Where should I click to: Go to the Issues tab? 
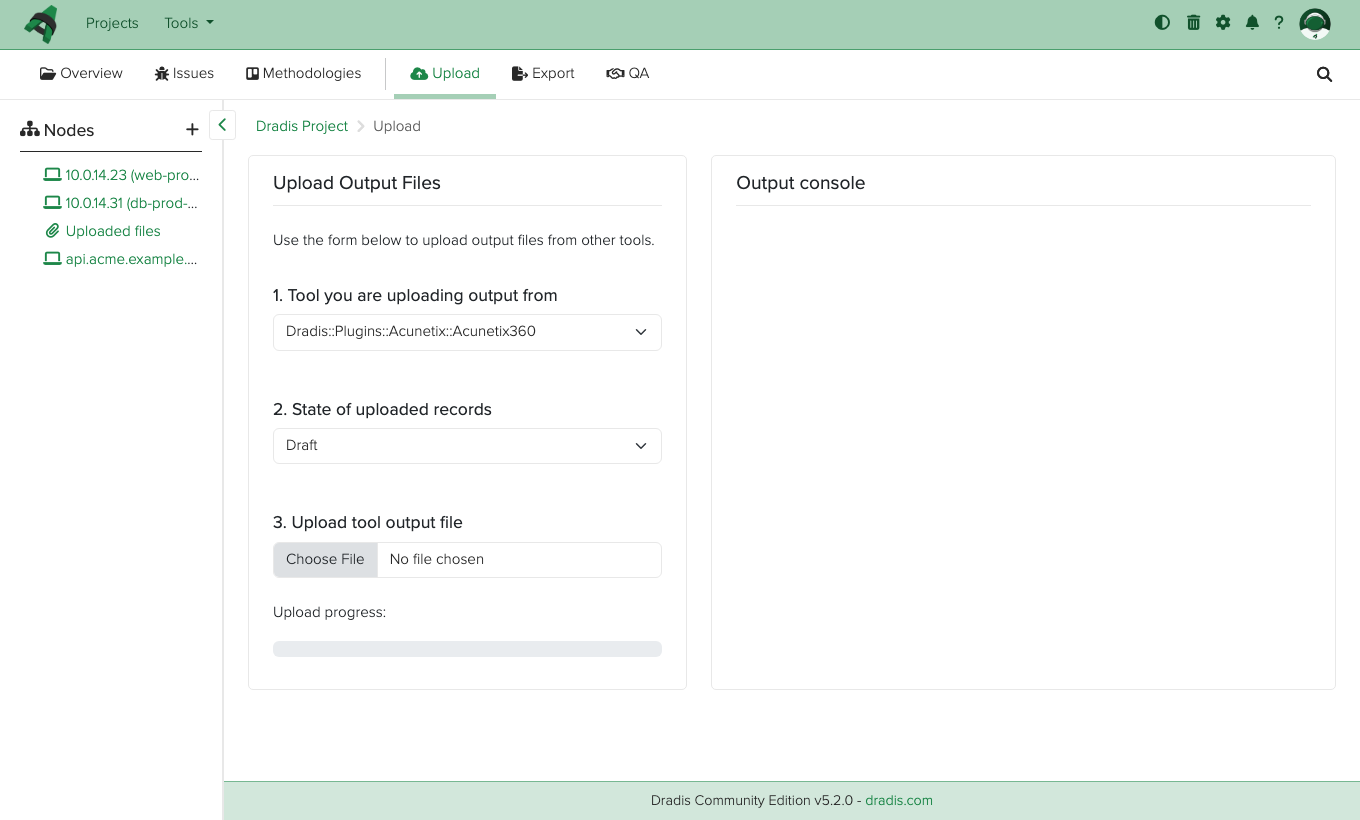pyautogui.click(x=184, y=73)
